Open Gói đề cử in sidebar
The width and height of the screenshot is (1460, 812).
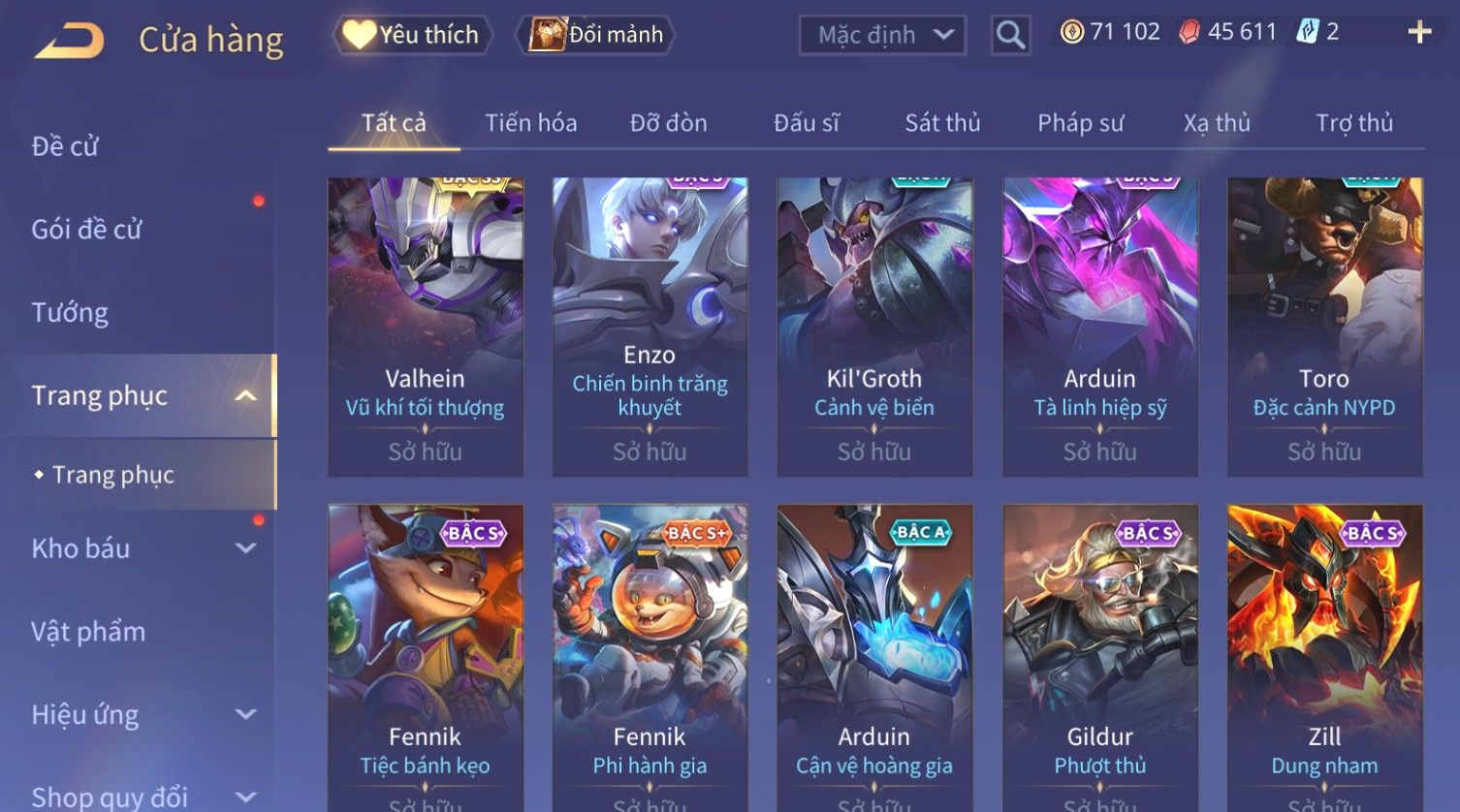86,229
